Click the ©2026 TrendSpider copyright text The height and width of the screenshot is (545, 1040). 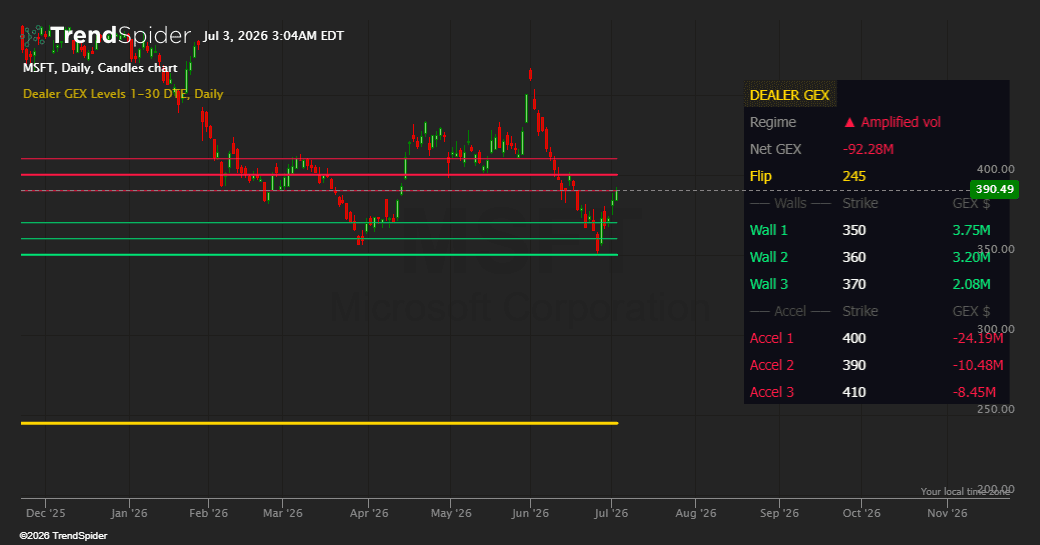[63, 536]
